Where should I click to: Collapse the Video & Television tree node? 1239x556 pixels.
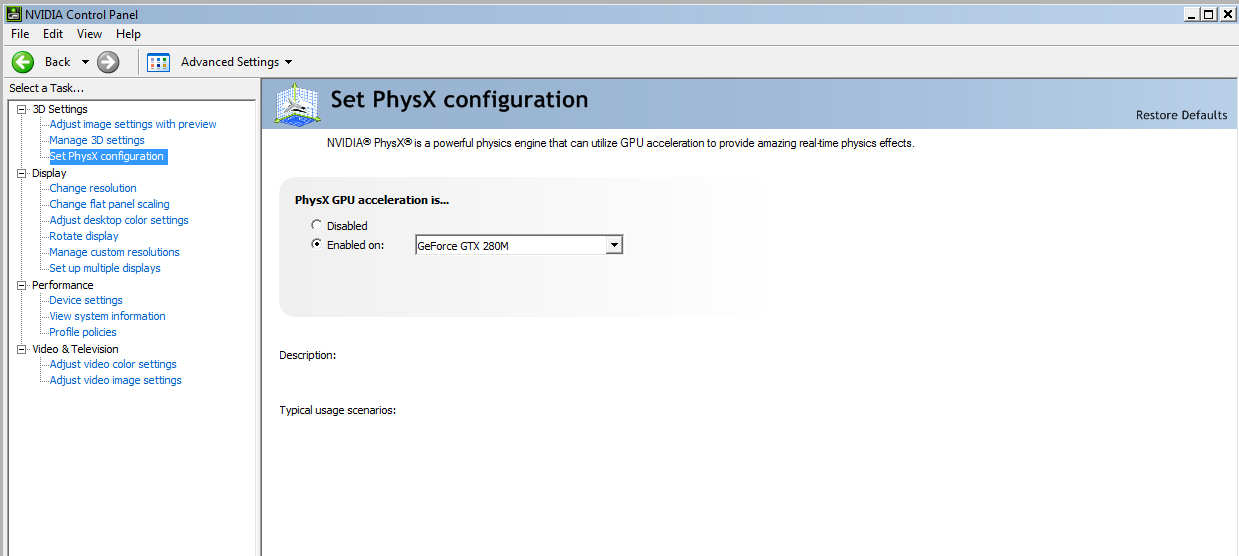(23, 349)
